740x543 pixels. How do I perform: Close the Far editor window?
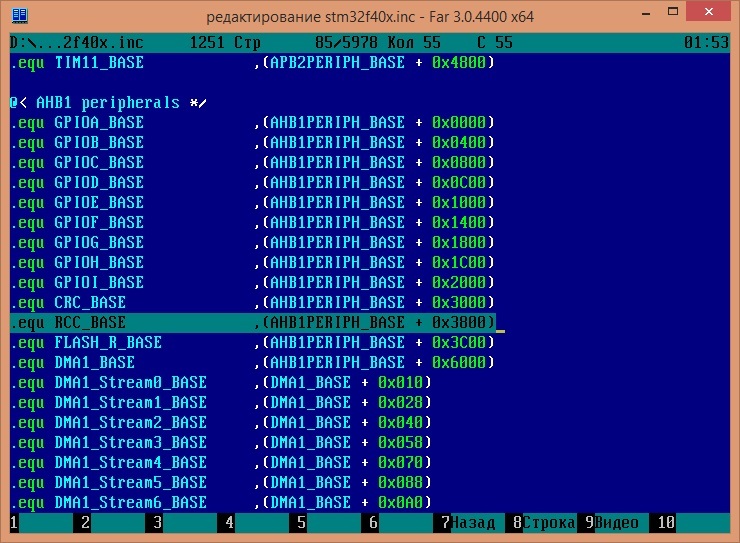[x=709, y=12]
